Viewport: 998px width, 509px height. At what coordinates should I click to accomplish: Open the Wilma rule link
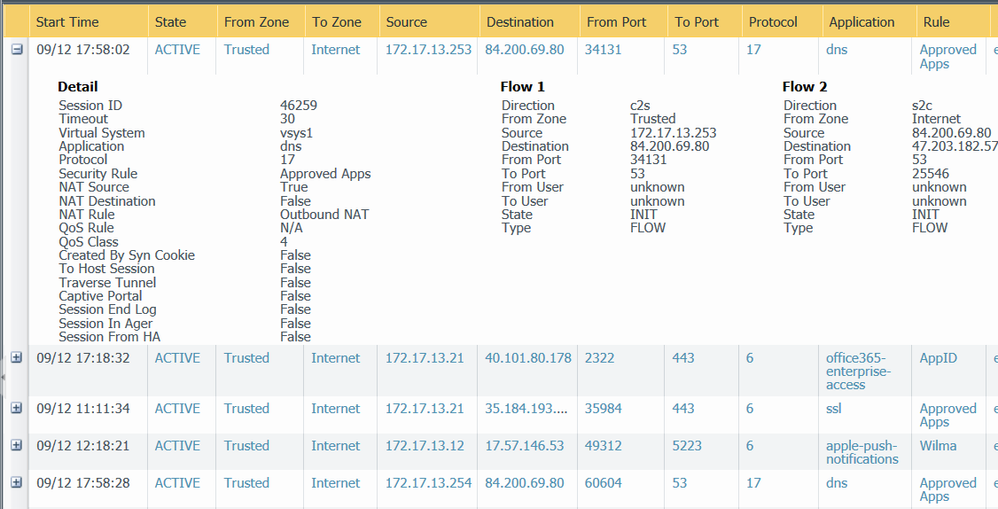938,446
